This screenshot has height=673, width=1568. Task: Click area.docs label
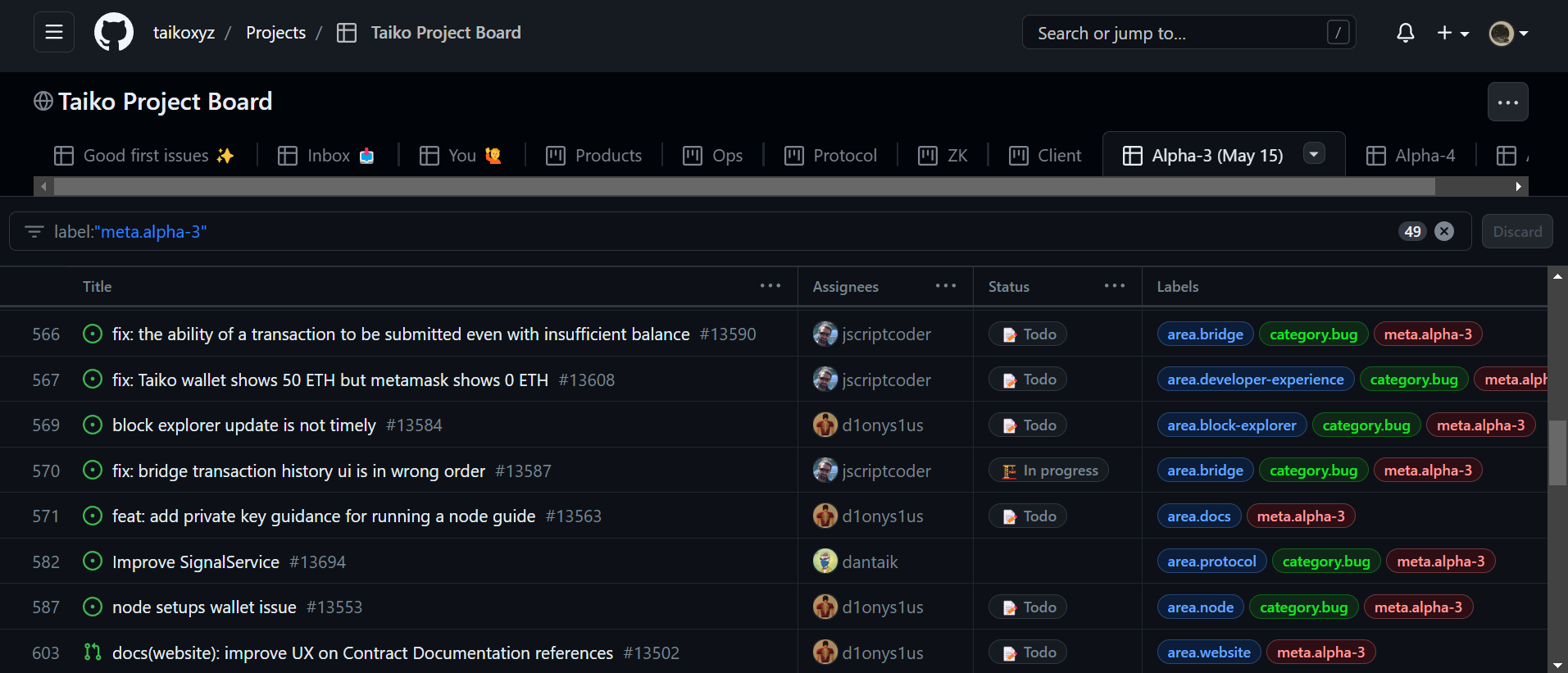1199,516
